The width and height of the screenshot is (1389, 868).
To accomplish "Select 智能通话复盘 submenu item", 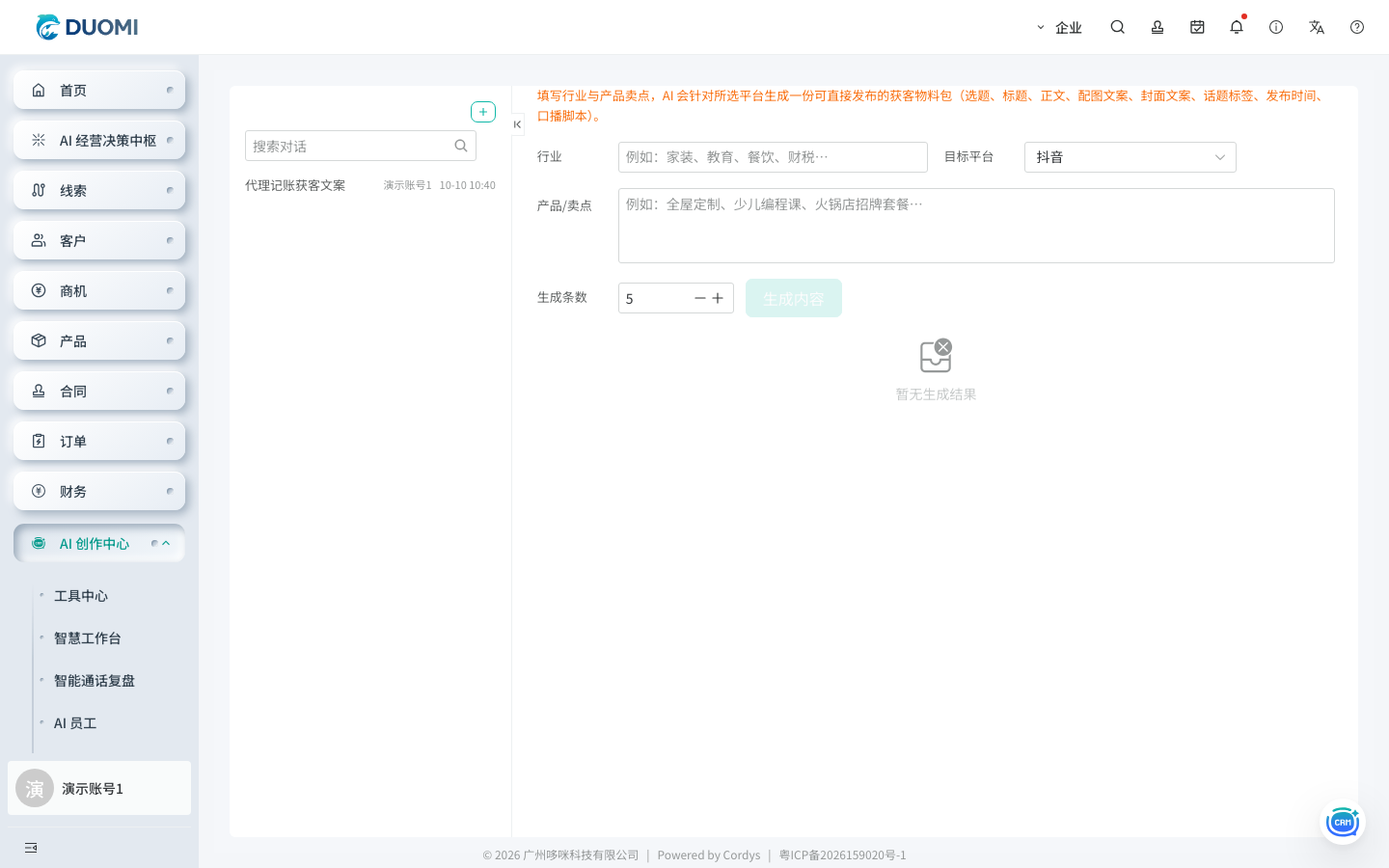I will [95, 681].
